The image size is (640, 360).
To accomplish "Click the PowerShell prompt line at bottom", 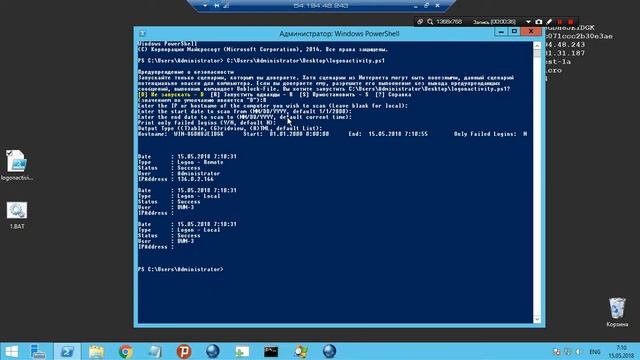I will pyautogui.click(x=181, y=269).
